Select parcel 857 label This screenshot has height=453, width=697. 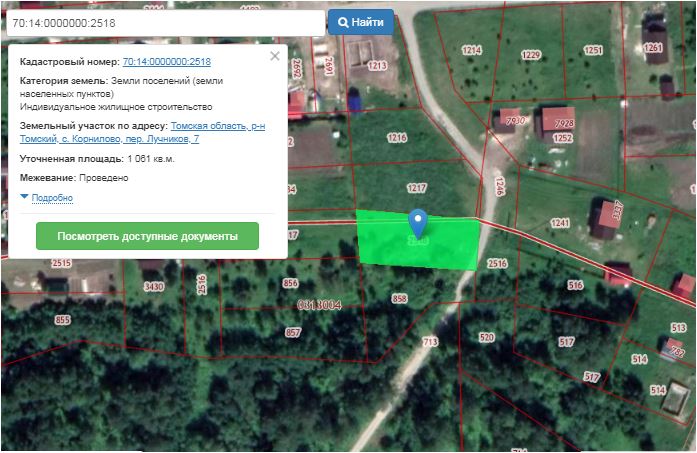point(293,332)
